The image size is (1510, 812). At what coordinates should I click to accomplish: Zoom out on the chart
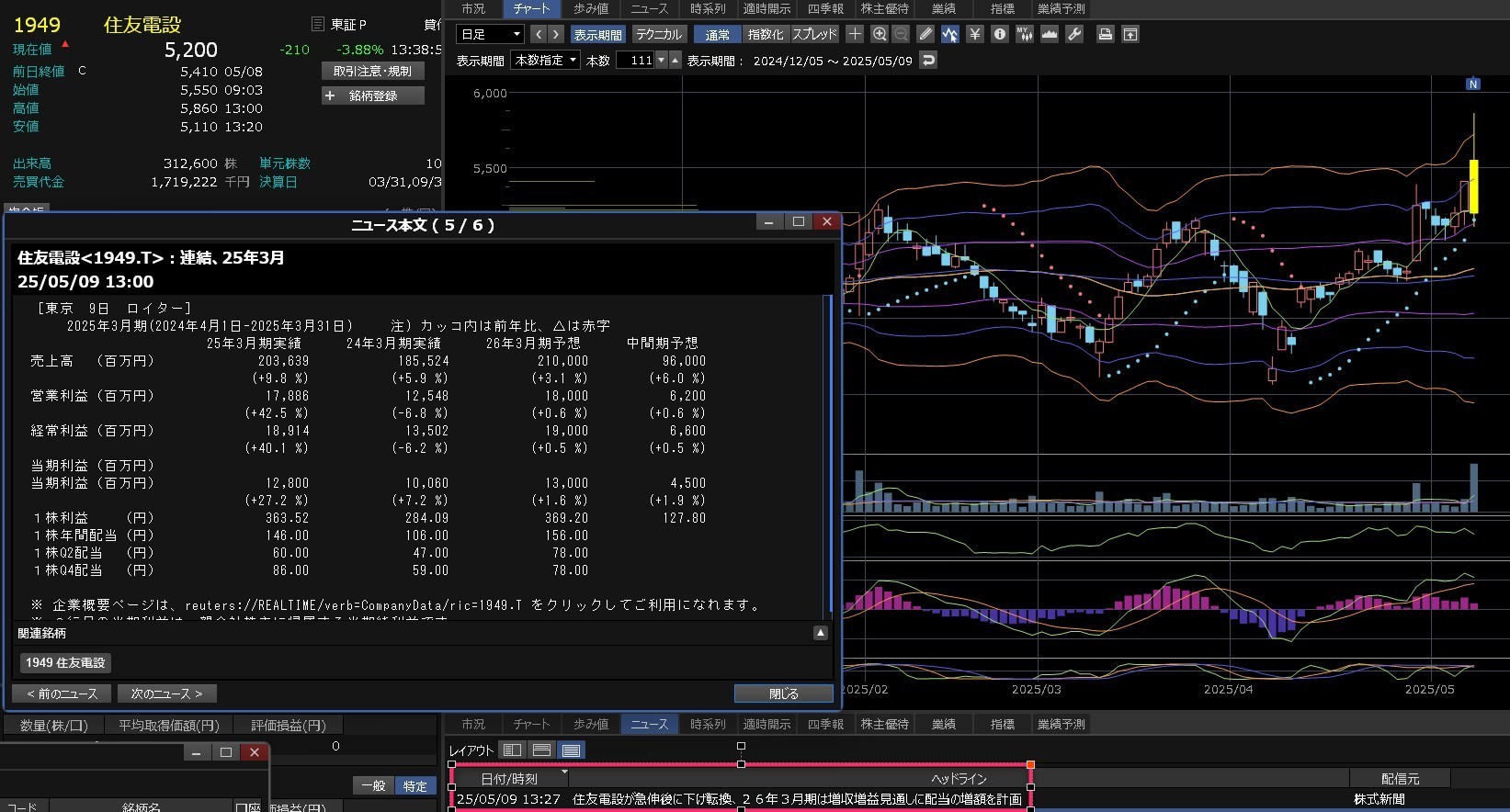pyautogui.click(x=902, y=34)
